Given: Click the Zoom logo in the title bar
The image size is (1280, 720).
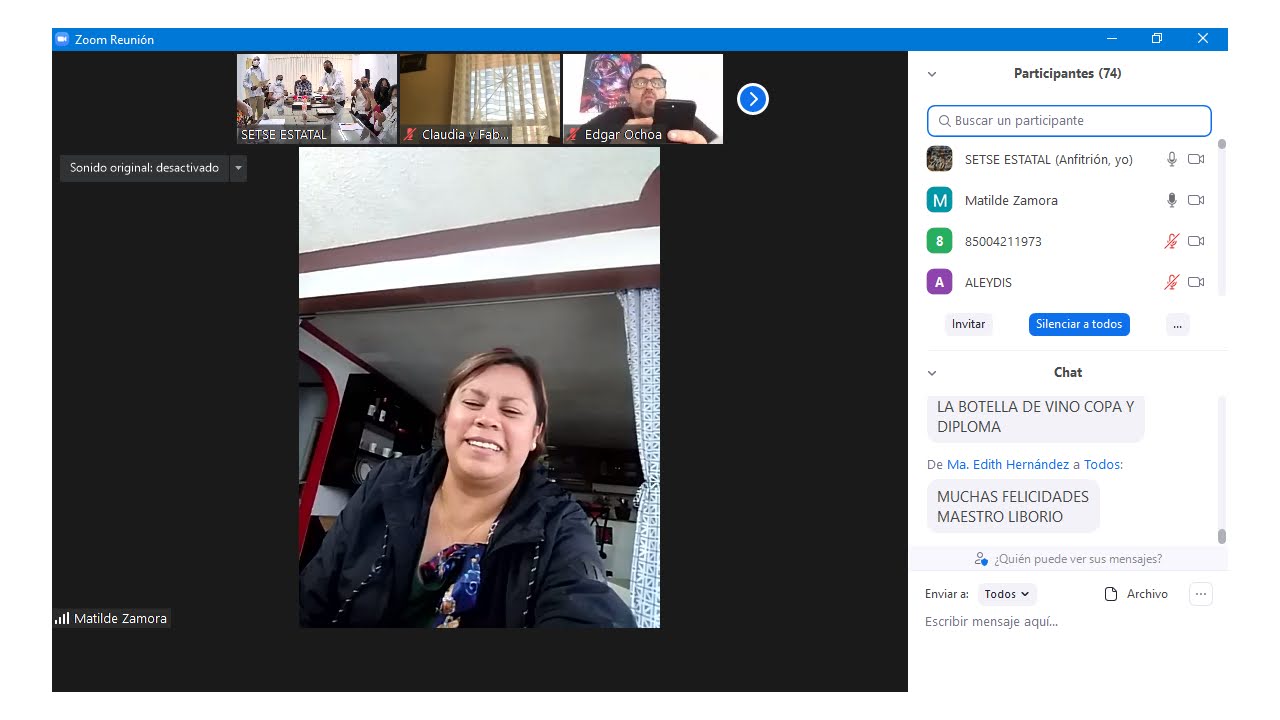Looking at the screenshot, I should (x=62, y=39).
